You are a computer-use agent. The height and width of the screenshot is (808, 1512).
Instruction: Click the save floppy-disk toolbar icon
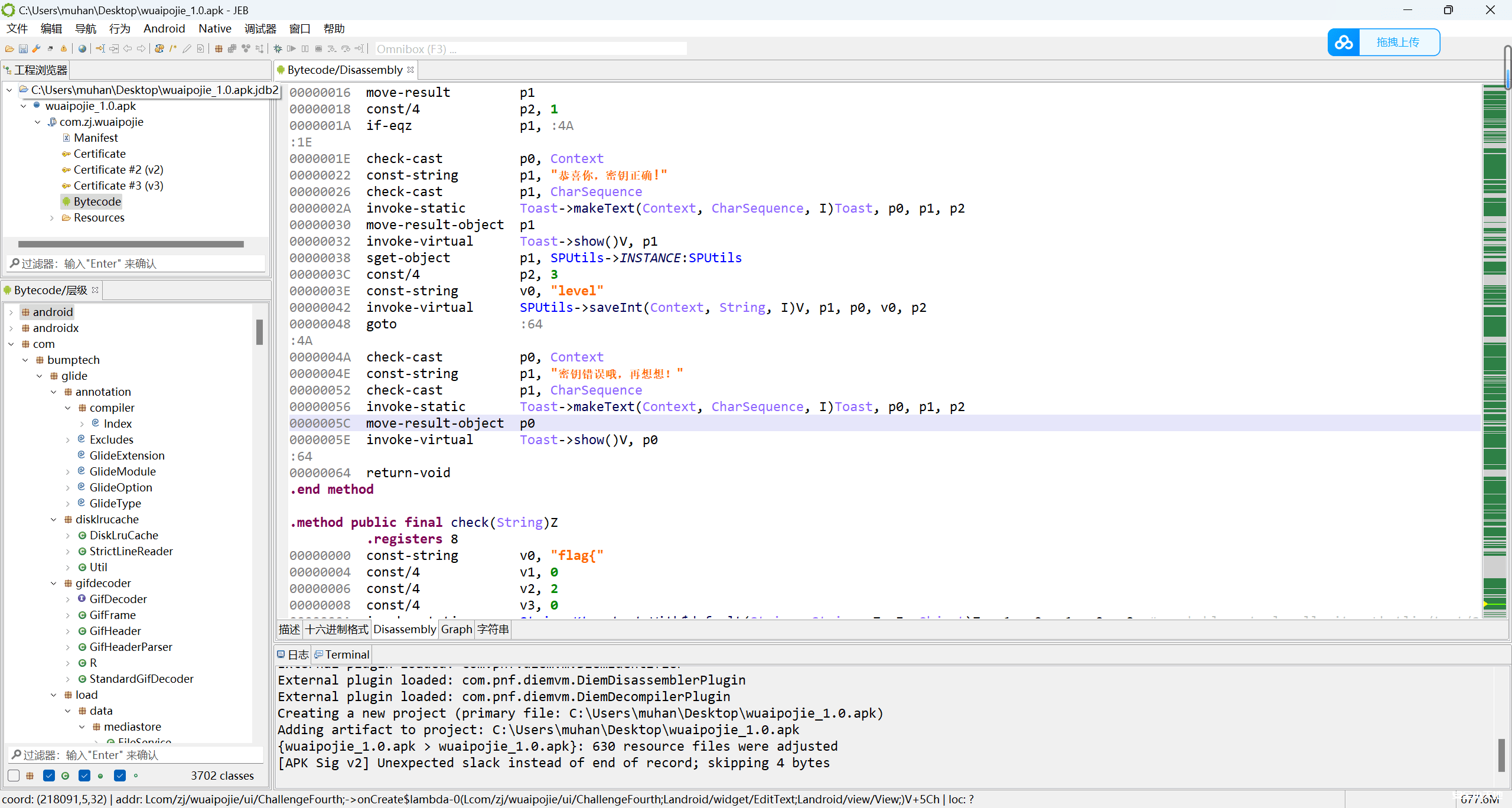[x=23, y=48]
